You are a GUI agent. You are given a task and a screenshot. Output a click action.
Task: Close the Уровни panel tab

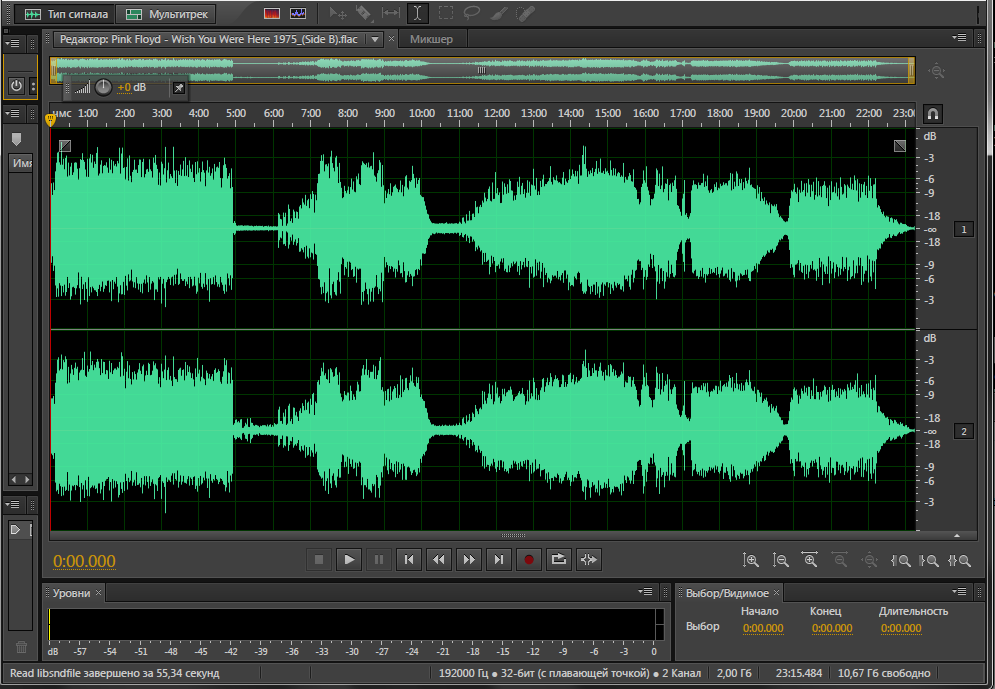pyautogui.click(x=98, y=593)
